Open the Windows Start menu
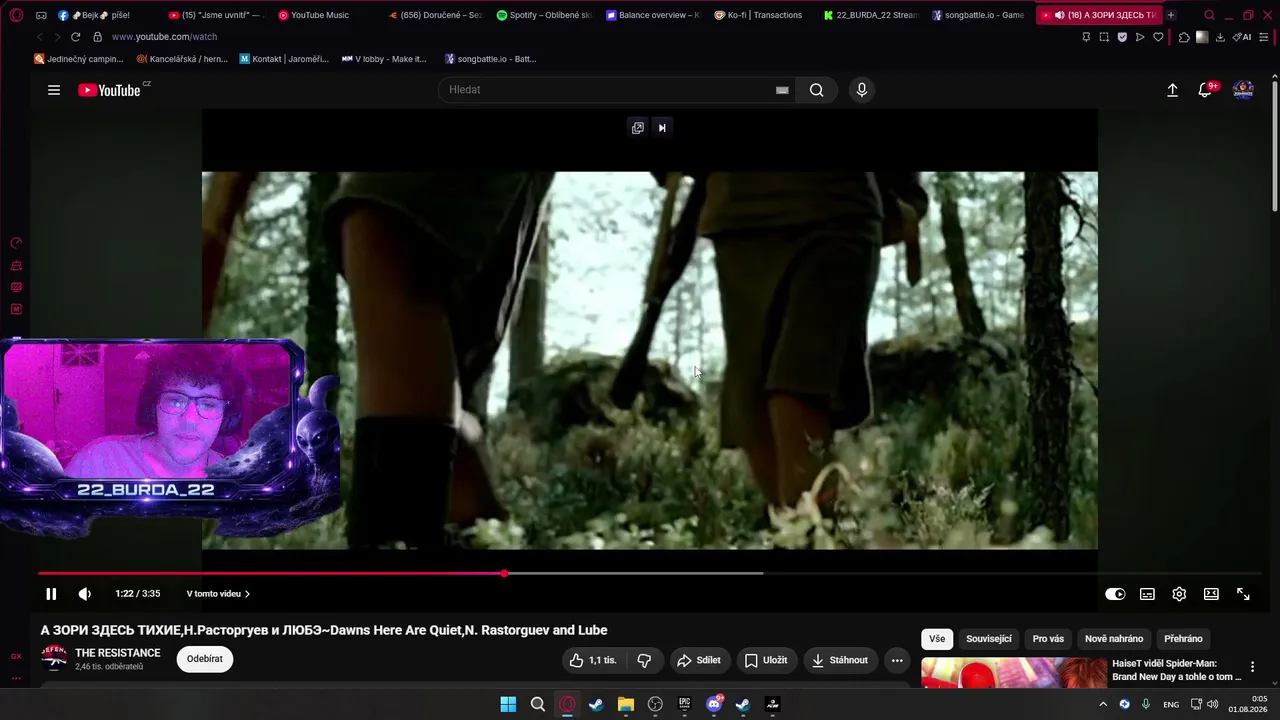 tap(508, 704)
